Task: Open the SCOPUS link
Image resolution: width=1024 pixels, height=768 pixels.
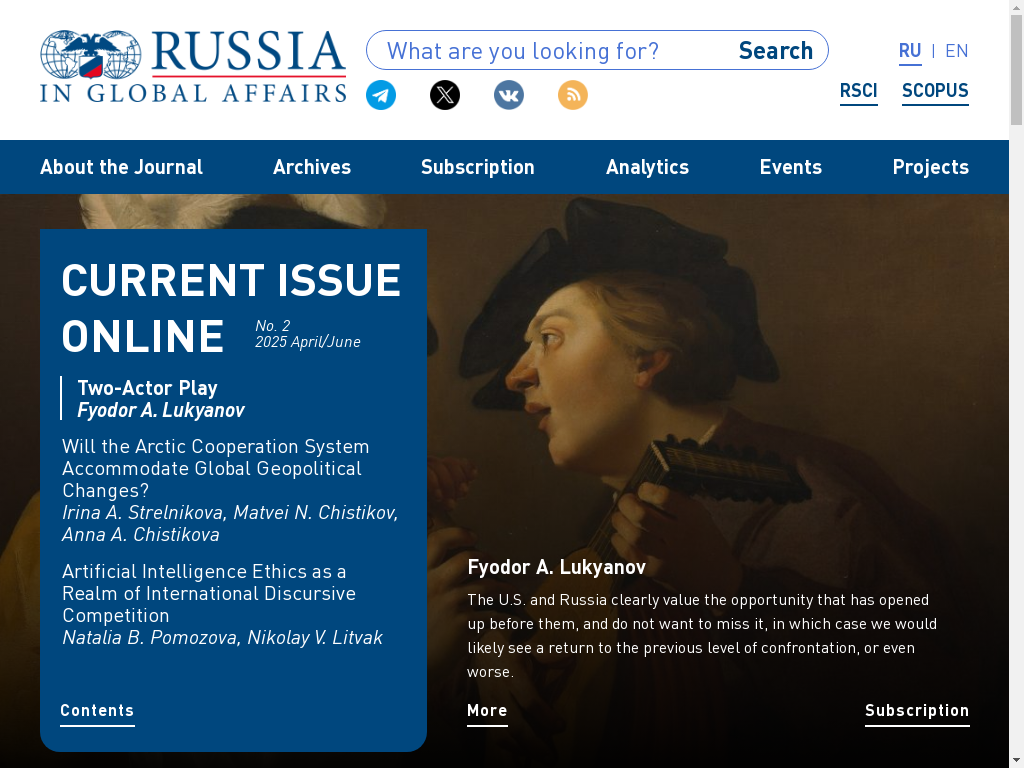Action: [x=935, y=91]
